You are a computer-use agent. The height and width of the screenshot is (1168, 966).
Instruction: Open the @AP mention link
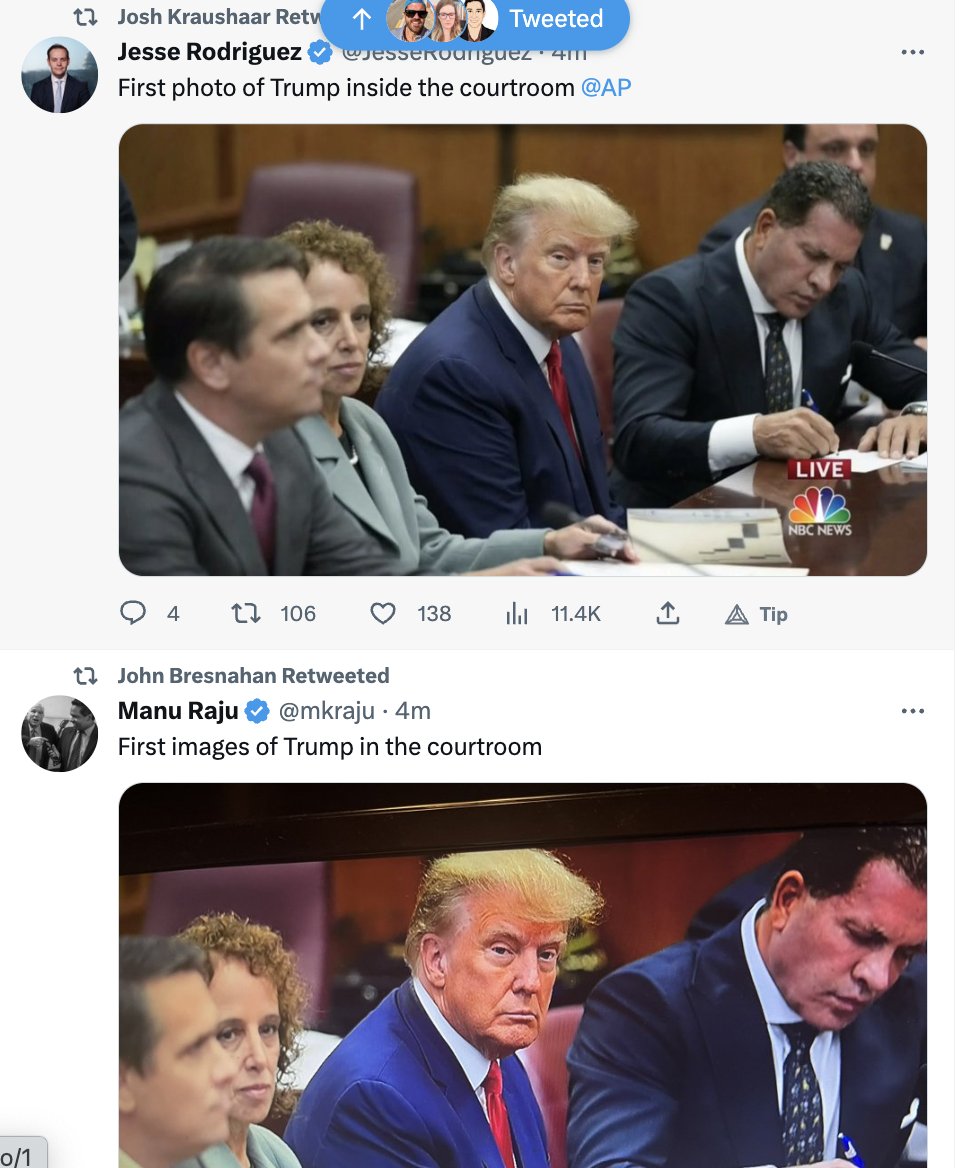[x=606, y=88]
